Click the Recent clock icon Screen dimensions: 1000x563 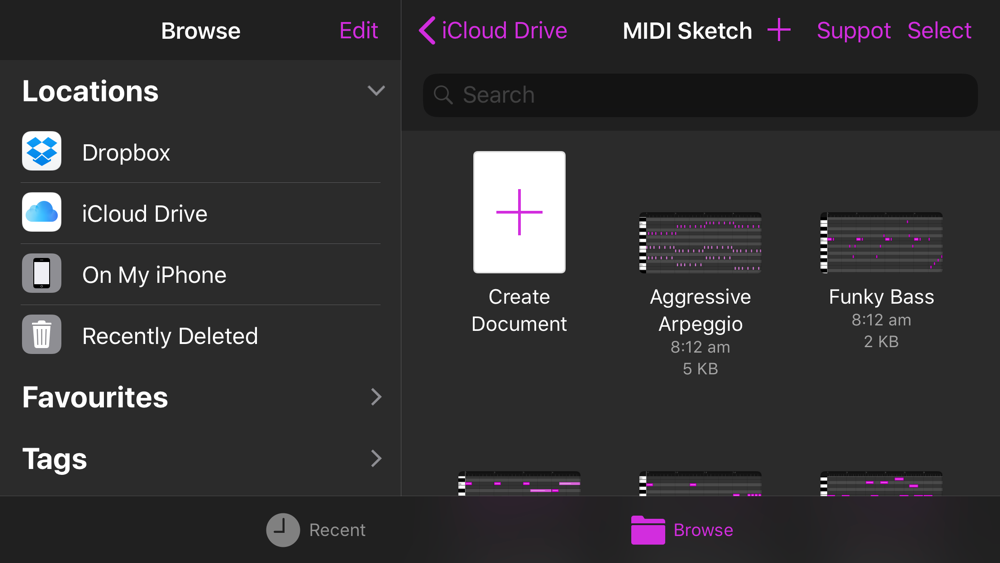pos(283,530)
